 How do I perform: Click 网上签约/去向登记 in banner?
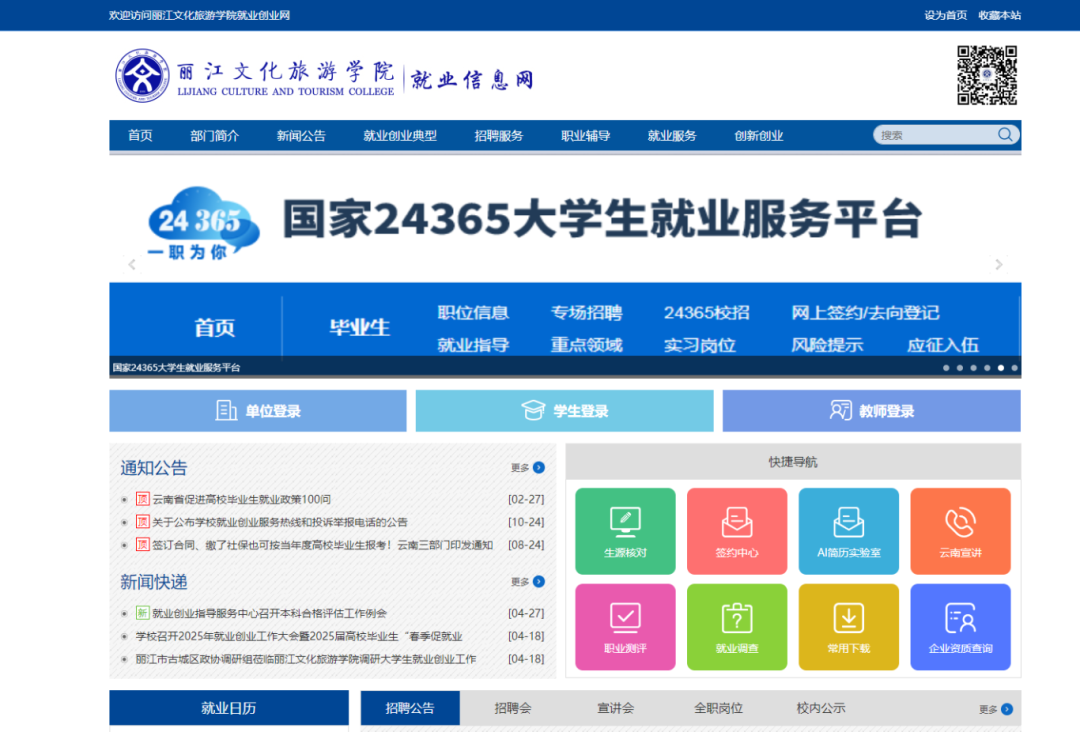pos(865,313)
